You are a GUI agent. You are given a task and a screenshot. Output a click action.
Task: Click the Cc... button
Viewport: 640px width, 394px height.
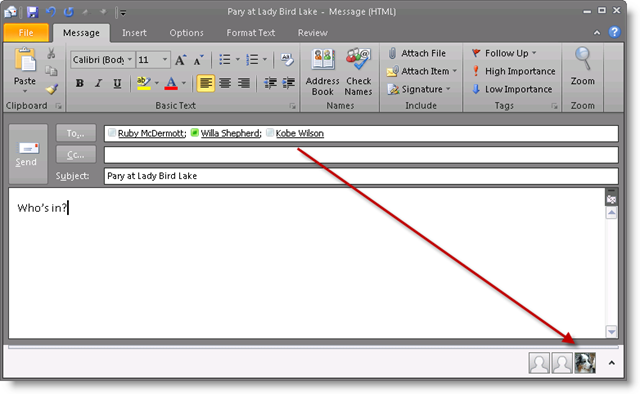click(x=76, y=155)
